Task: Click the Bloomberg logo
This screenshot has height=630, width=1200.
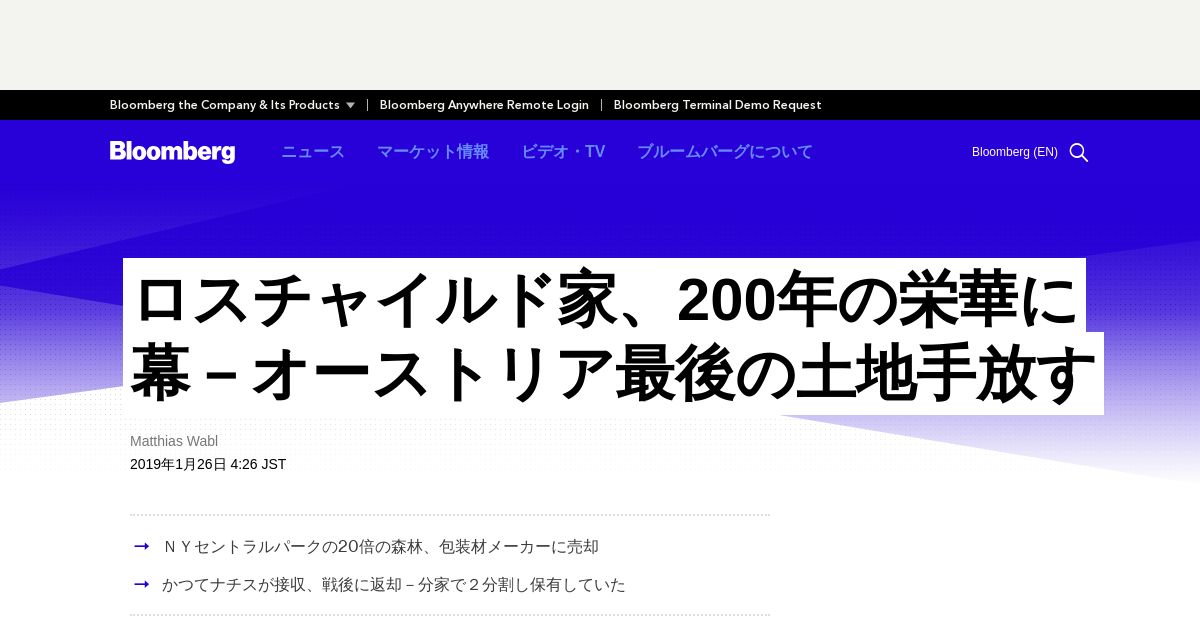Action: (172, 152)
